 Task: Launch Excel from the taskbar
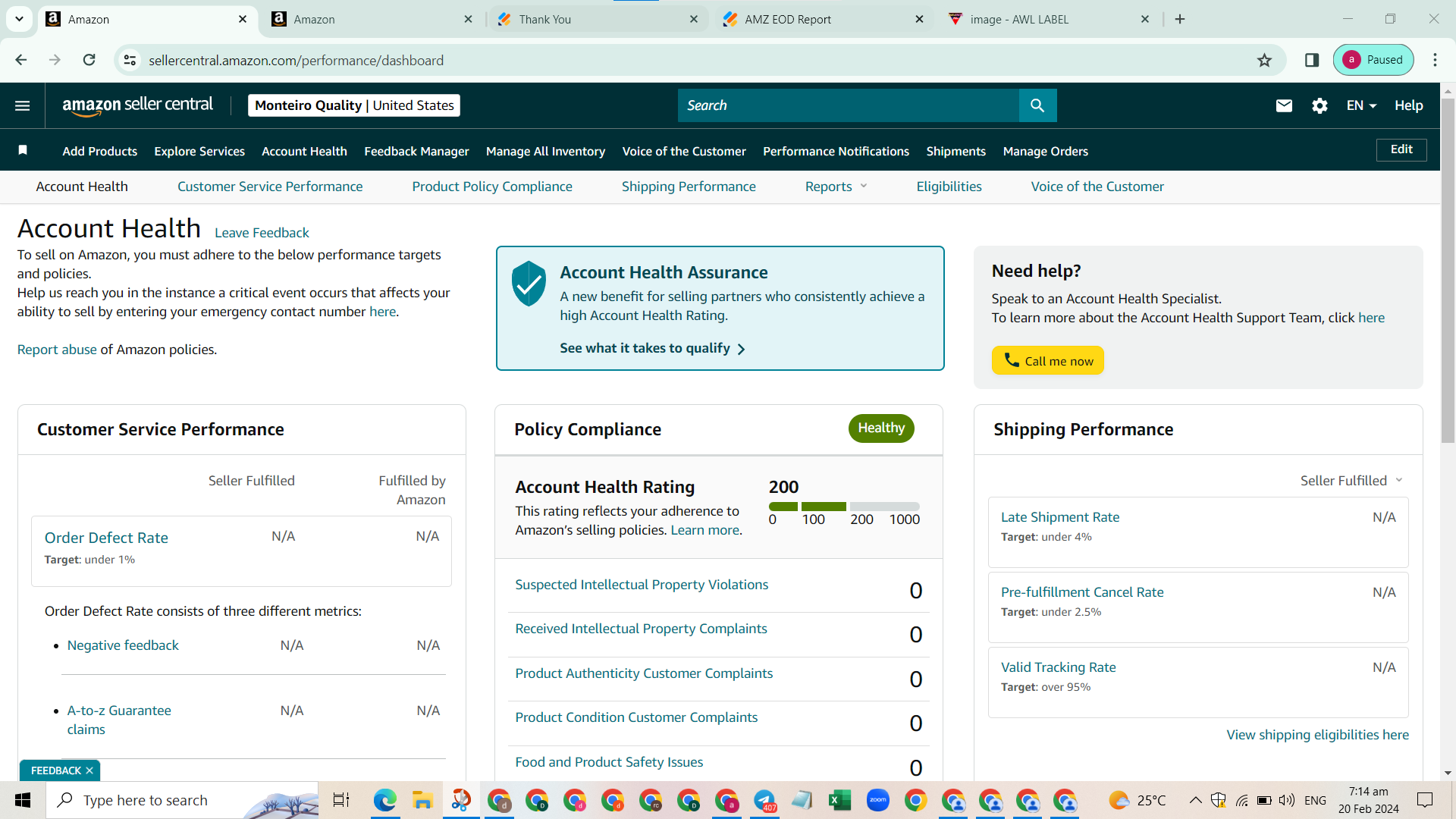[x=839, y=800]
